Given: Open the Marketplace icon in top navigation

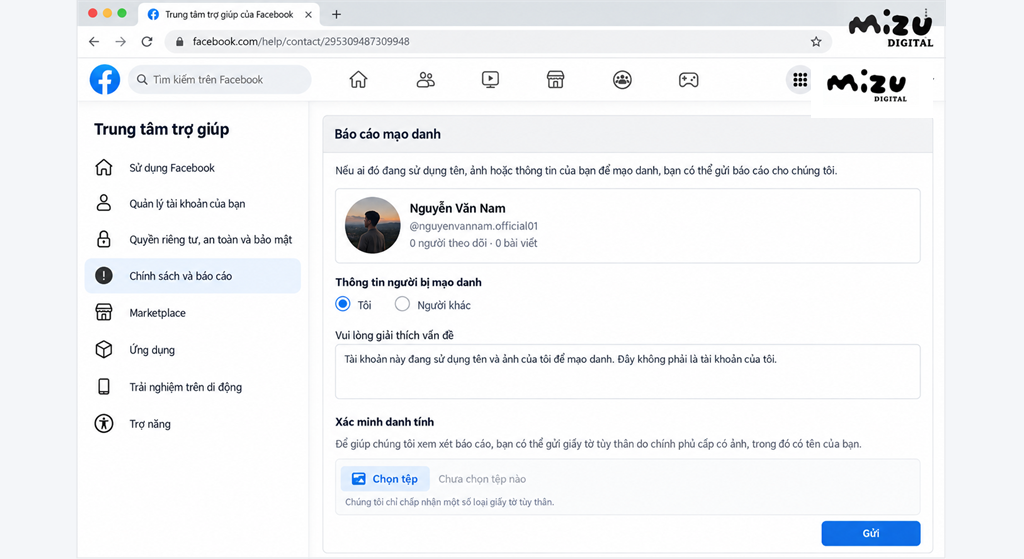Looking at the screenshot, I should (x=555, y=80).
